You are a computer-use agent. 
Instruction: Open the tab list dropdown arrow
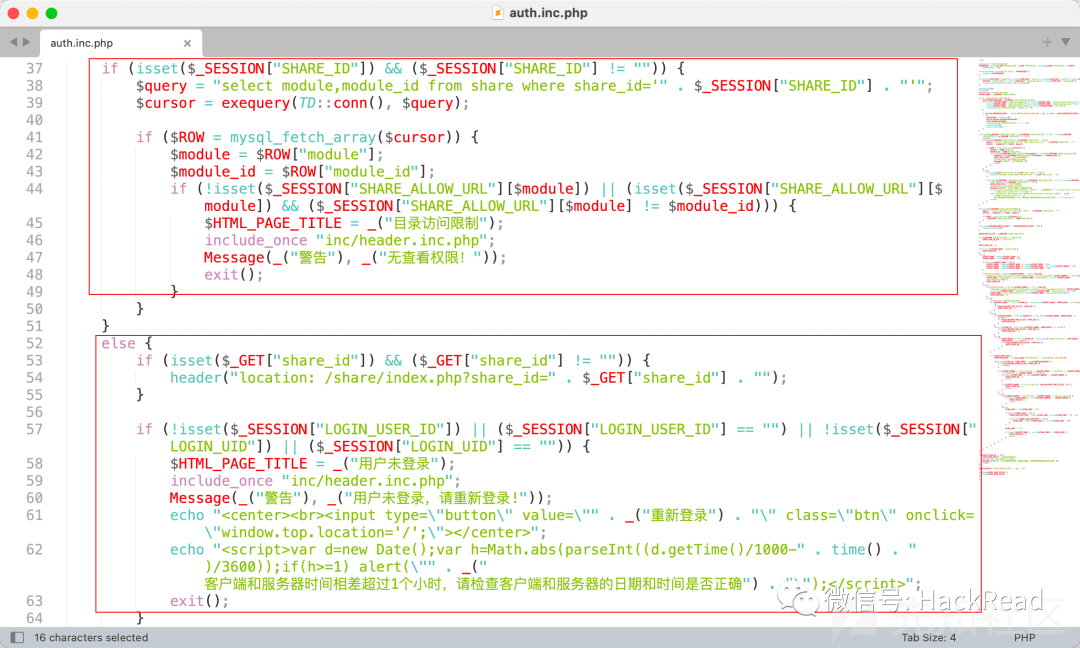point(1066,42)
